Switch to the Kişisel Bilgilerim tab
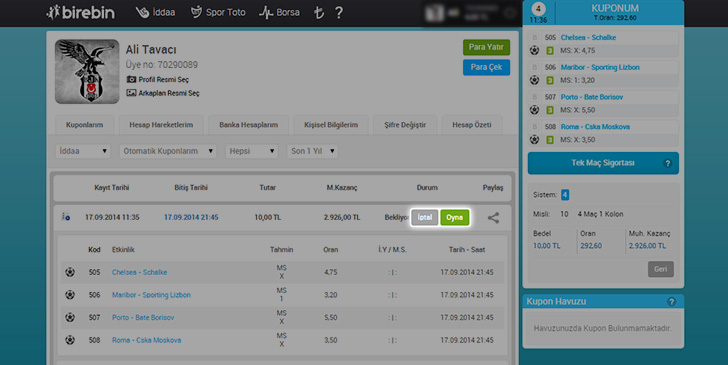The width and height of the screenshot is (728, 365). coord(331,125)
